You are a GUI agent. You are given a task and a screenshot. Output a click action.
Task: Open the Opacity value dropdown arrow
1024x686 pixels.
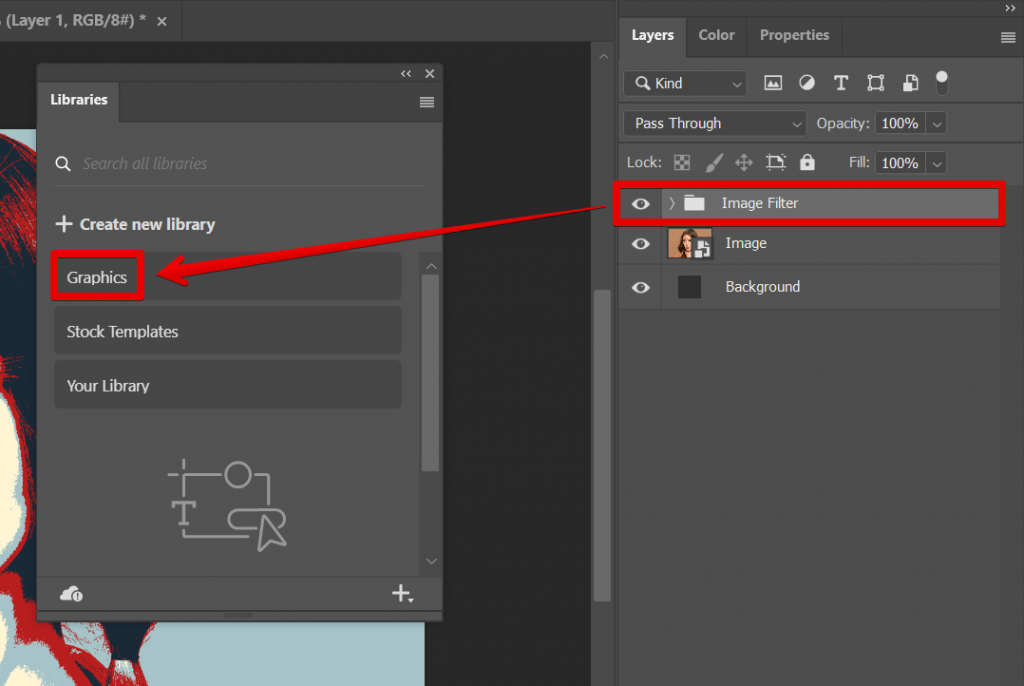point(936,123)
